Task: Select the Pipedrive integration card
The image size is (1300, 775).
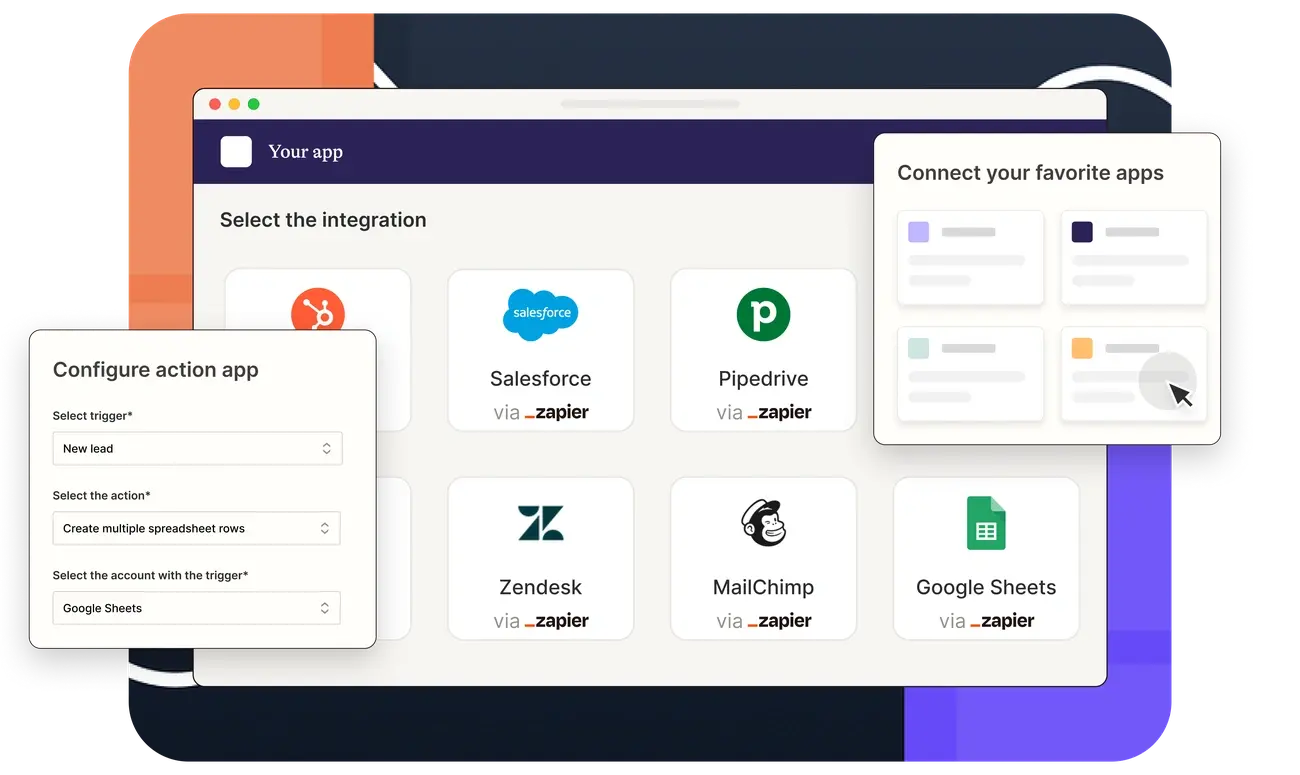Action: pos(763,350)
